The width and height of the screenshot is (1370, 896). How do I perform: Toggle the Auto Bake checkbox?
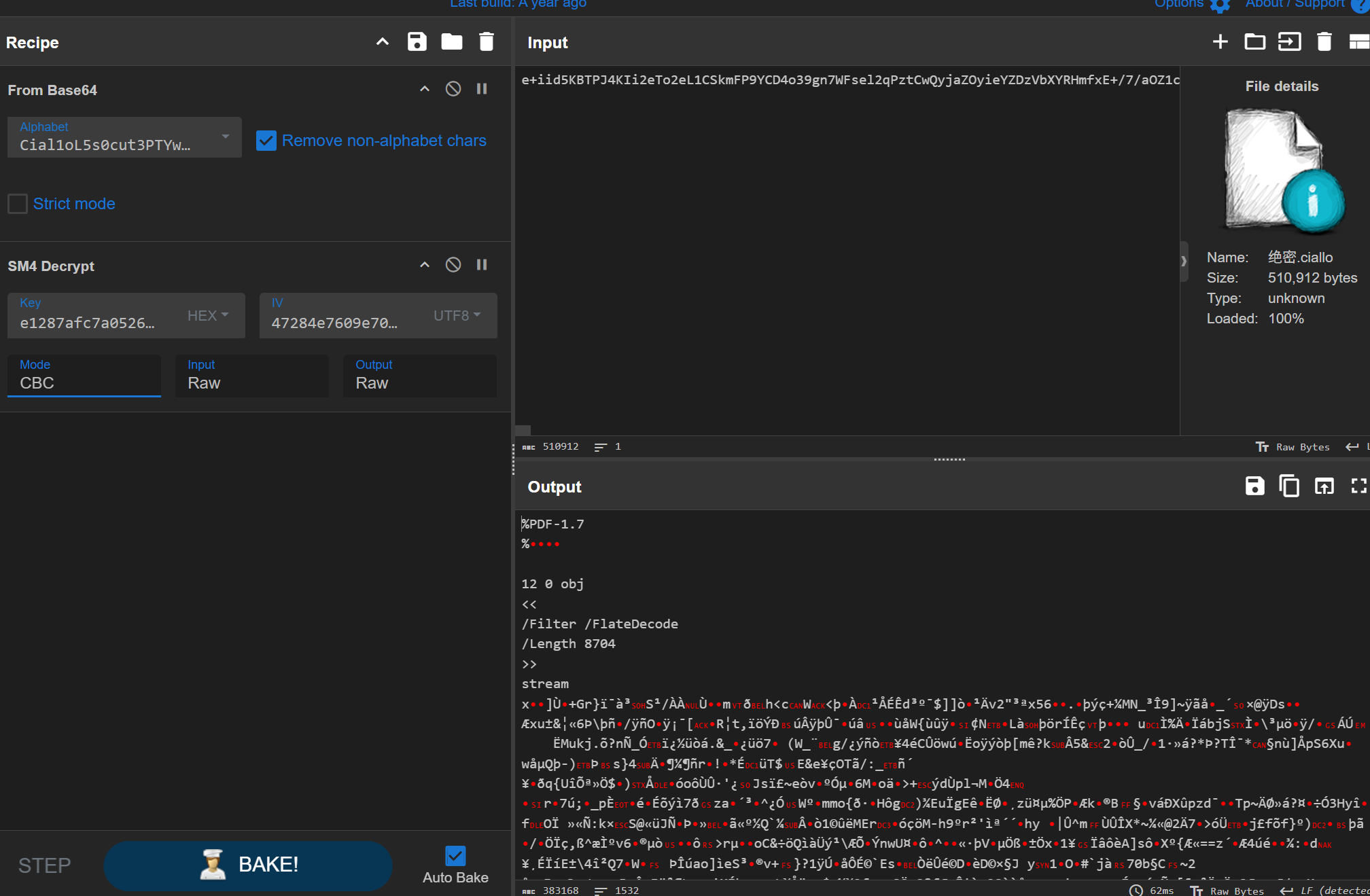tap(455, 855)
